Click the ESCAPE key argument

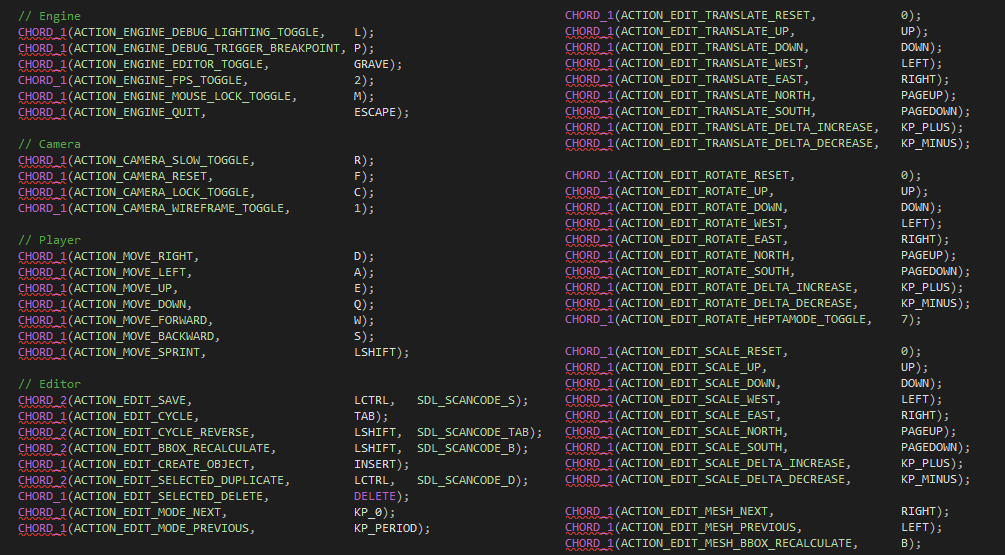(378, 112)
